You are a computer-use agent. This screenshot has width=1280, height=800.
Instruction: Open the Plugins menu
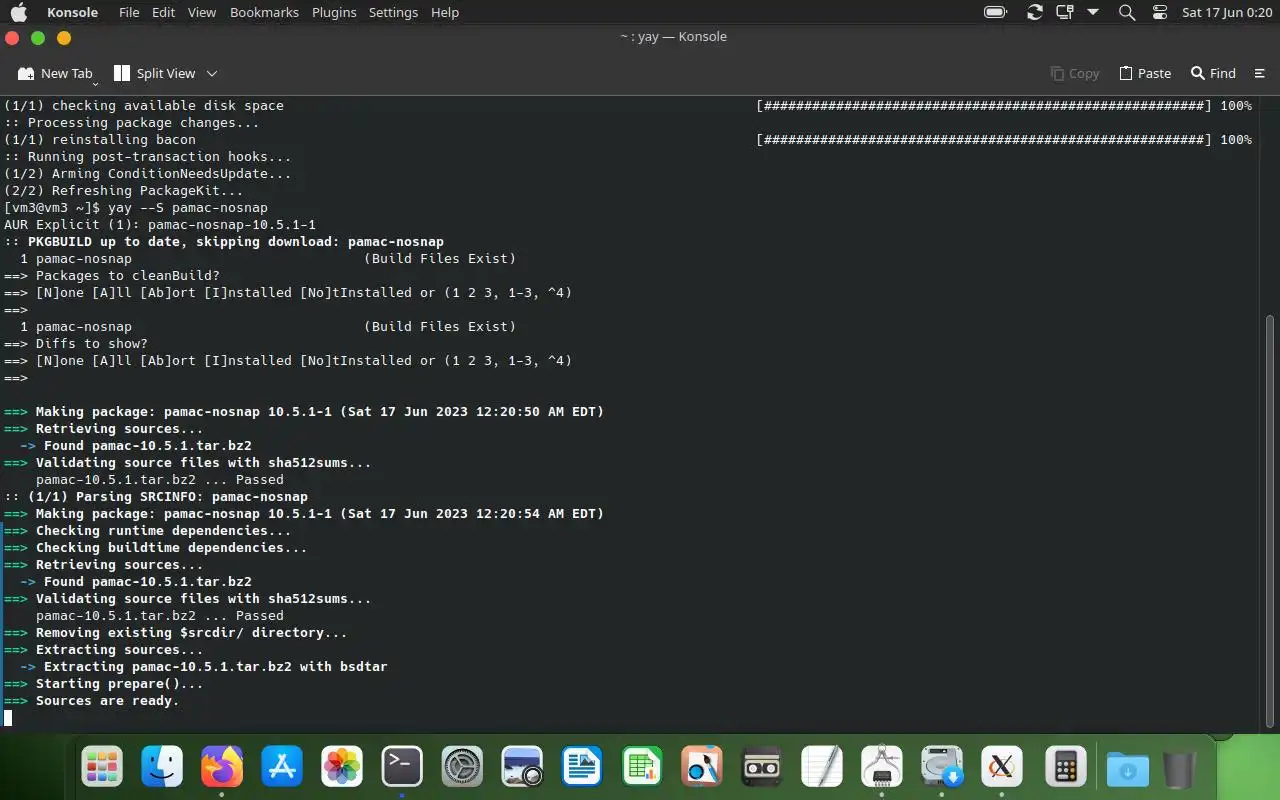(x=334, y=12)
